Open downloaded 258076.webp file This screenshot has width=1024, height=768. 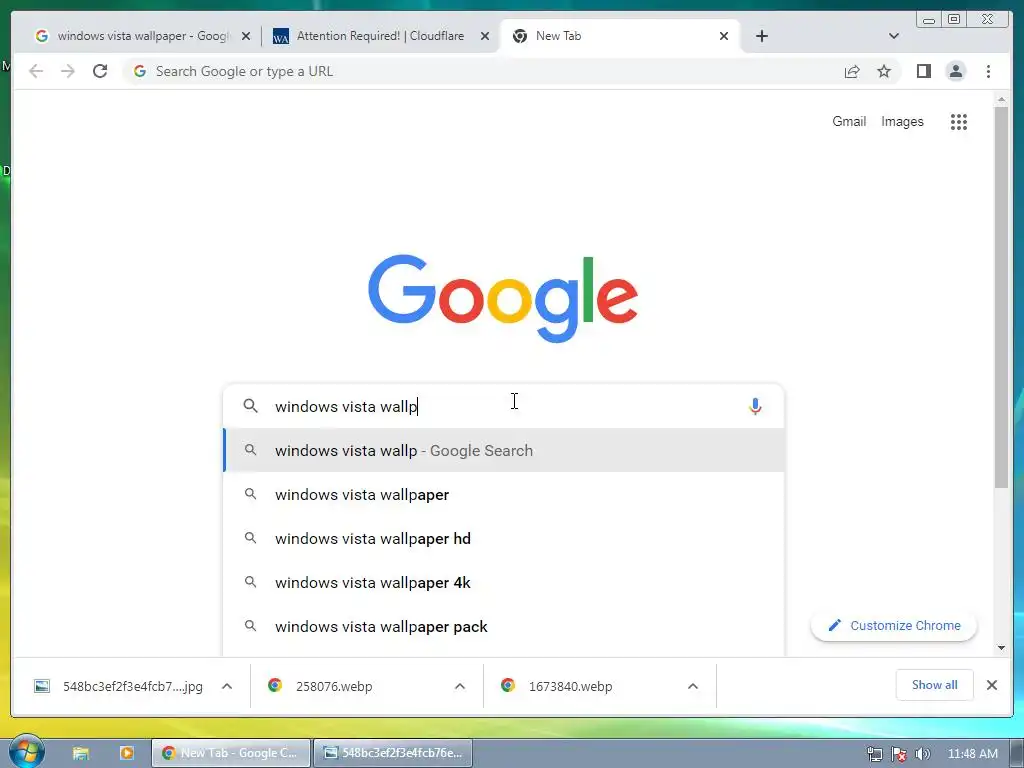pyautogui.click(x=333, y=686)
